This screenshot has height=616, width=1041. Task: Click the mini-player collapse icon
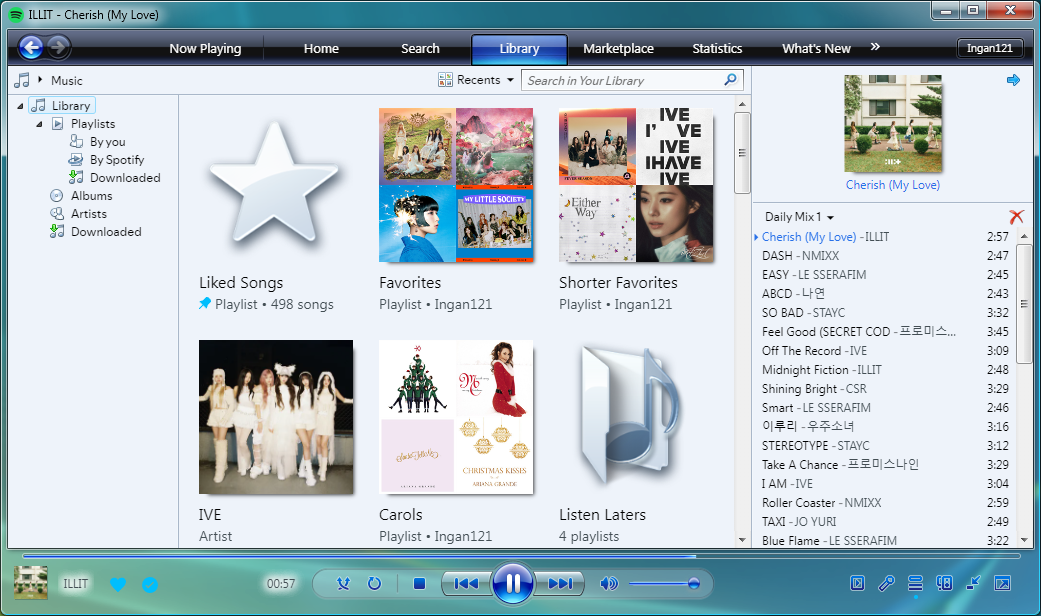point(973,583)
